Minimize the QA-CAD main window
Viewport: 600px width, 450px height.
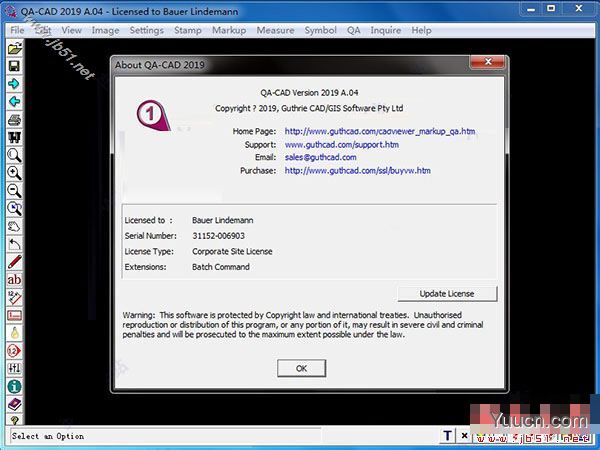coord(531,8)
